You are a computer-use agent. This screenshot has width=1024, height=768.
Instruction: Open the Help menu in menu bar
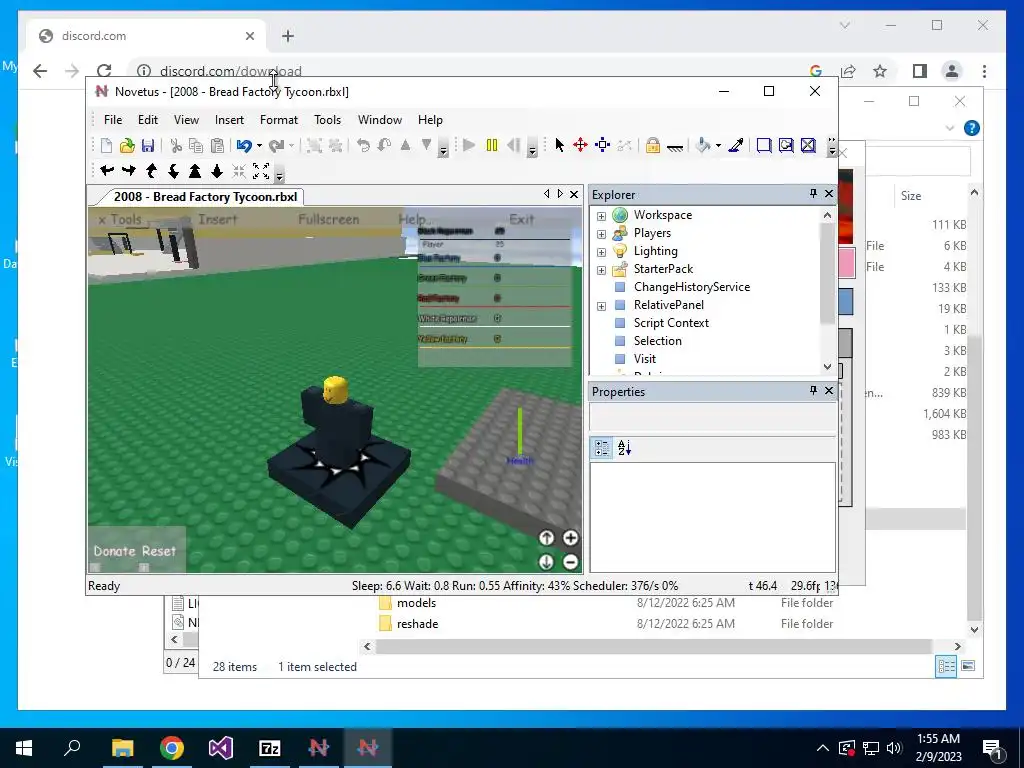tap(430, 120)
